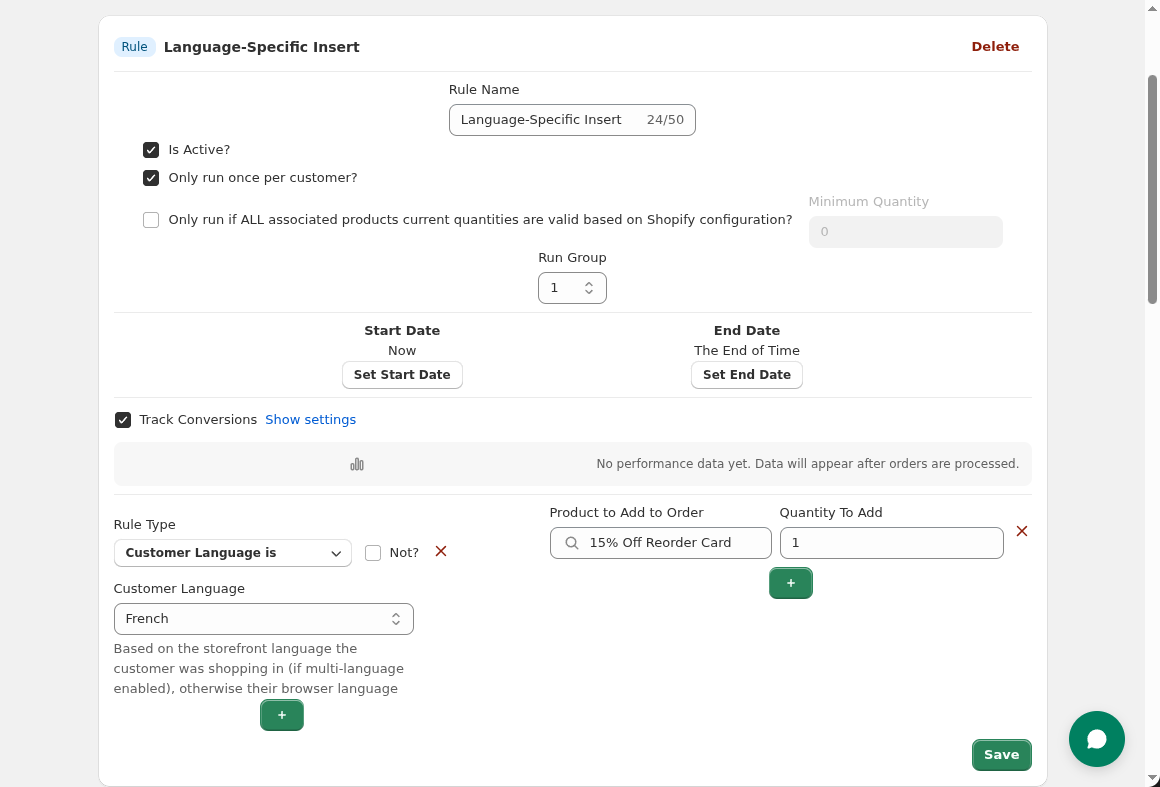Screen dimensions: 1160x787
Task: Click the red X beside the Not? checkbox
Action: tap(440, 551)
